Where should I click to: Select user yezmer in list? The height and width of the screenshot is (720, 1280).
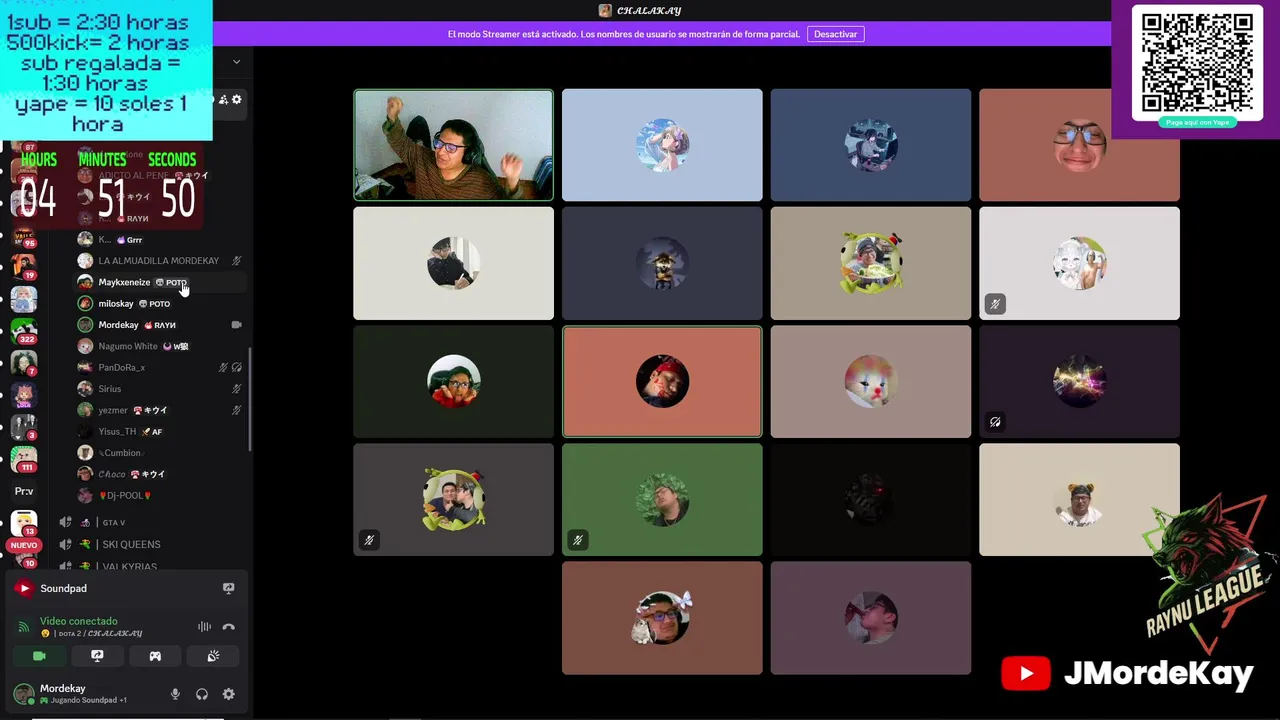point(160,410)
